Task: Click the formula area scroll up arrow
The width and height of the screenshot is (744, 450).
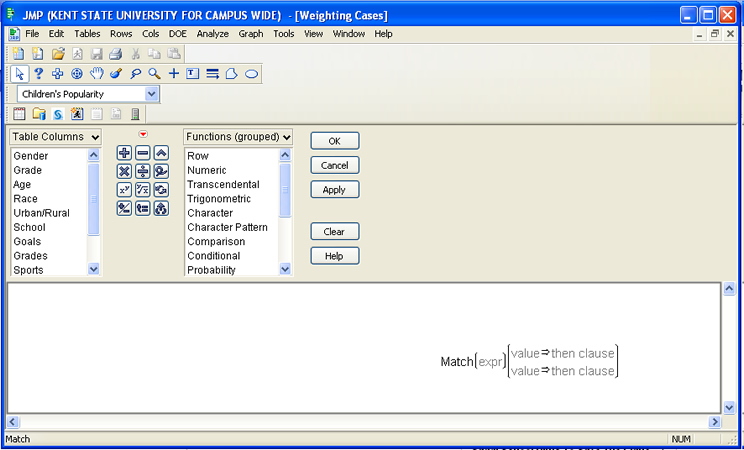Action: [x=729, y=289]
